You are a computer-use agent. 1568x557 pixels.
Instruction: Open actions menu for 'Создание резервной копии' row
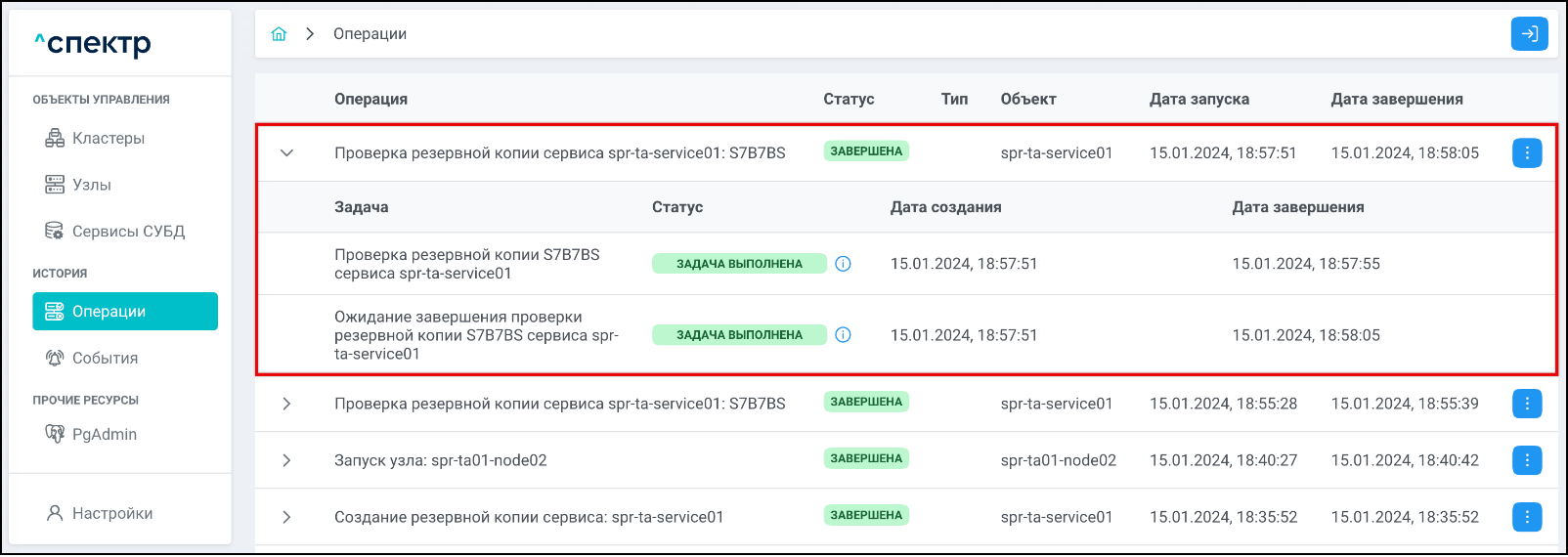[x=1526, y=517]
